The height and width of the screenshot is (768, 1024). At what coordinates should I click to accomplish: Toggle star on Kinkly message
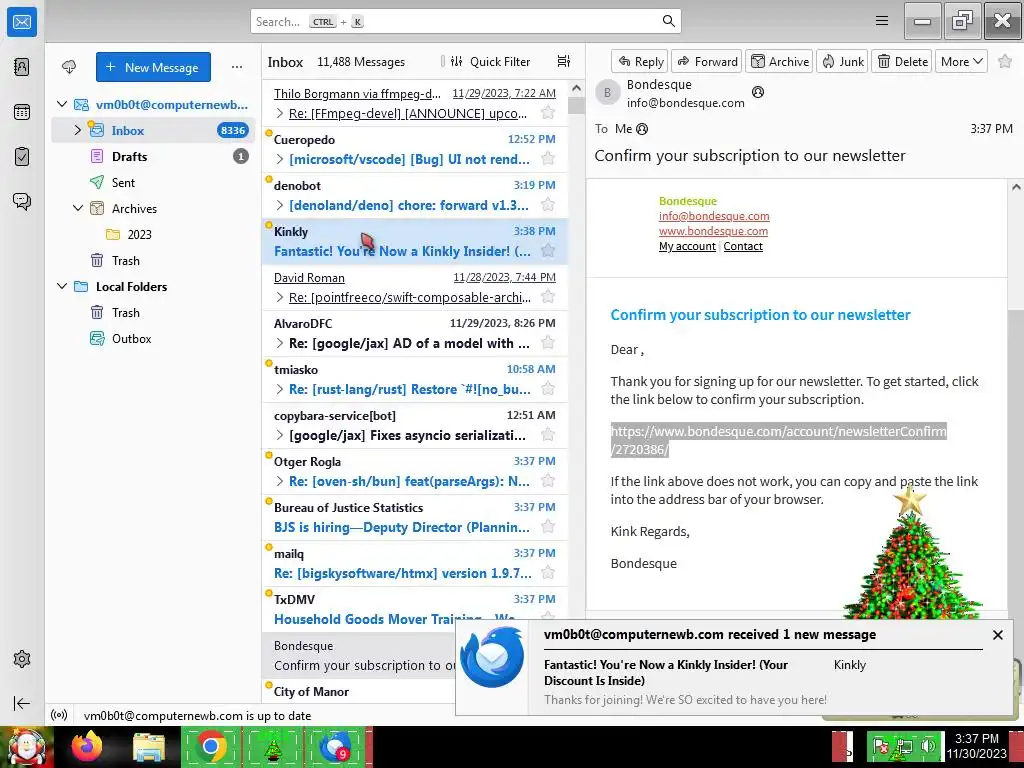[548, 251]
